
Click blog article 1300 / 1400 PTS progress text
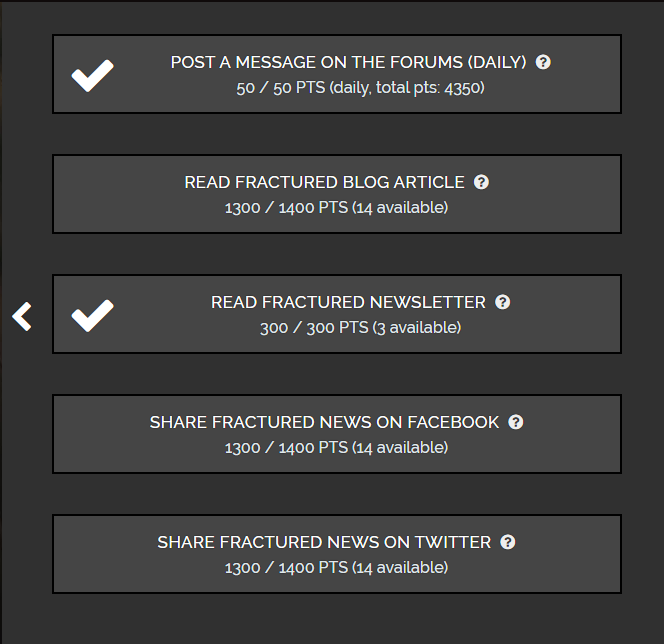tap(336, 207)
